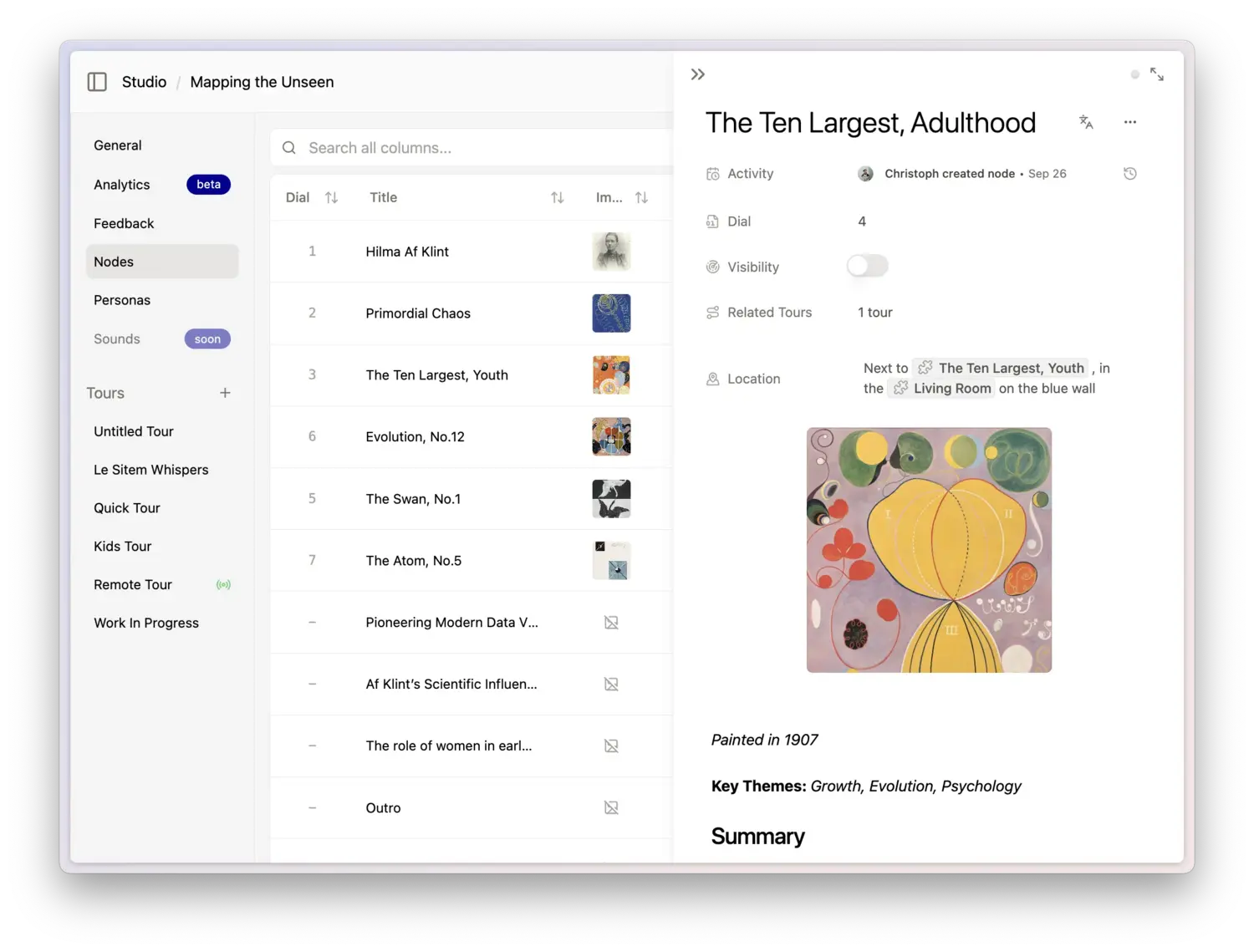1254x952 pixels.
Task: Click the Search all columns field
Action: pos(418,147)
